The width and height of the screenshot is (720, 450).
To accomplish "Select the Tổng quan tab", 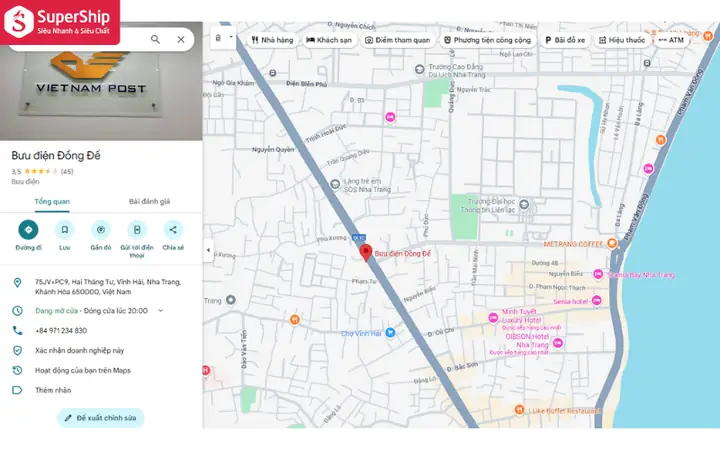I will (52, 202).
